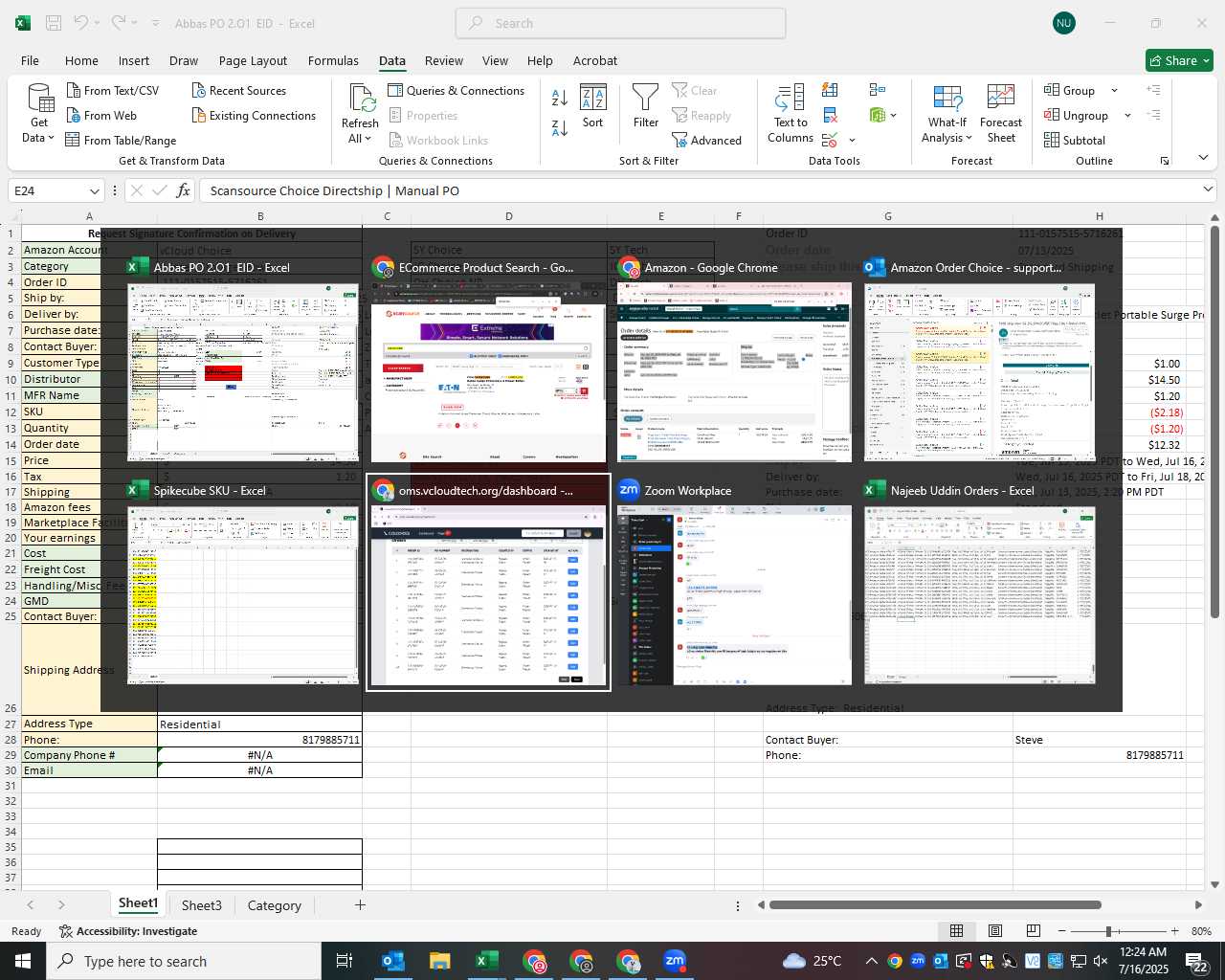Collapse the ribbon with the chevron
1225x980 pixels.
click(x=1203, y=158)
